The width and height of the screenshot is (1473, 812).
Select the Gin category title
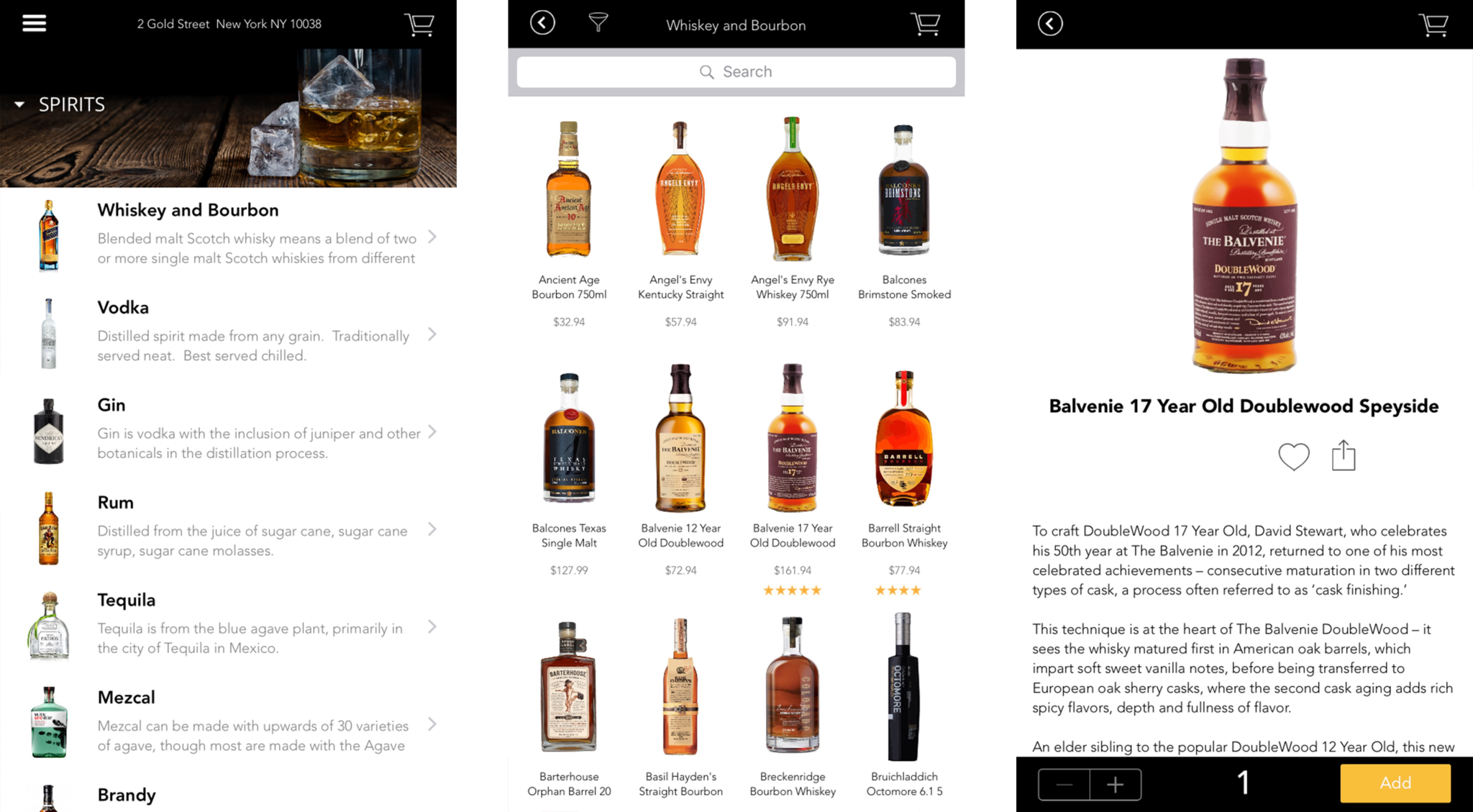[111, 405]
